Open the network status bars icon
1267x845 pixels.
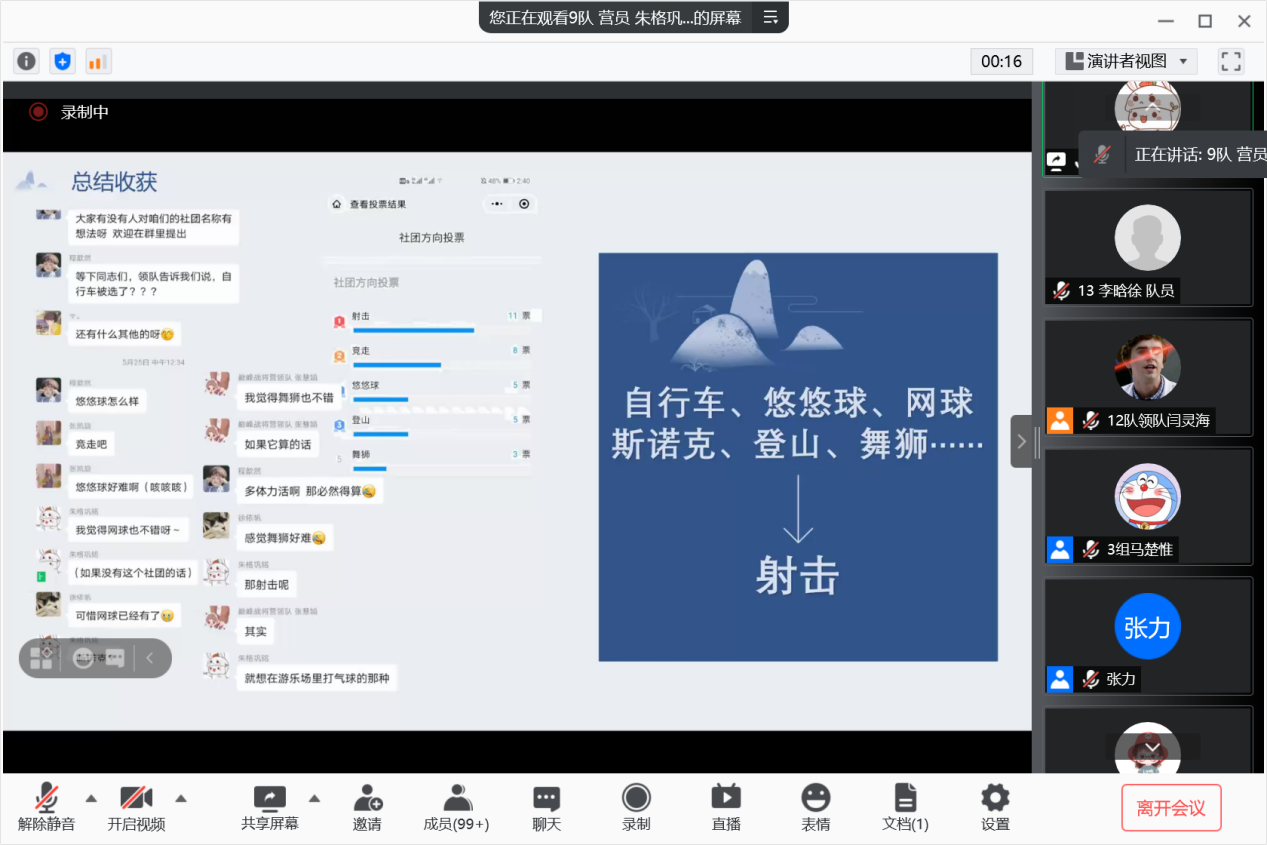[97, 61]
